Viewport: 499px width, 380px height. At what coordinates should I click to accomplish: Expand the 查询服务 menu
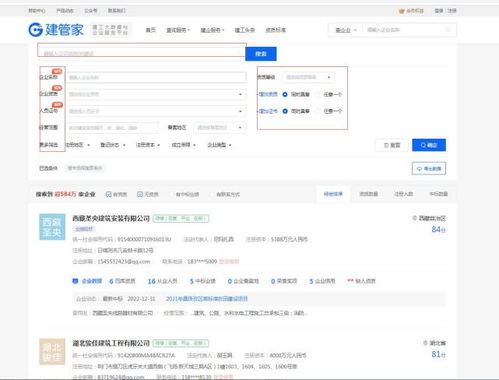(178, 30)
